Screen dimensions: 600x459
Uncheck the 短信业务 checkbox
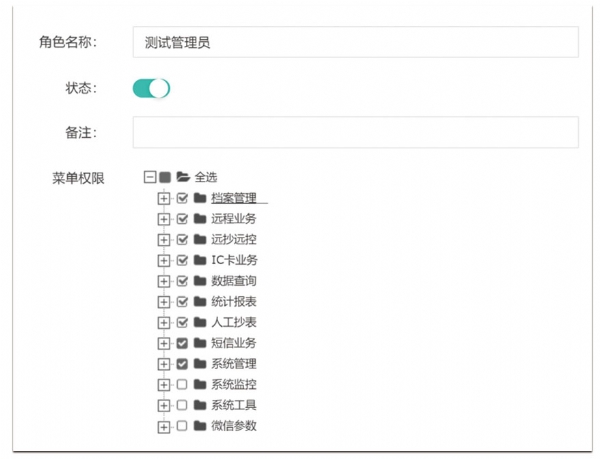182,343
